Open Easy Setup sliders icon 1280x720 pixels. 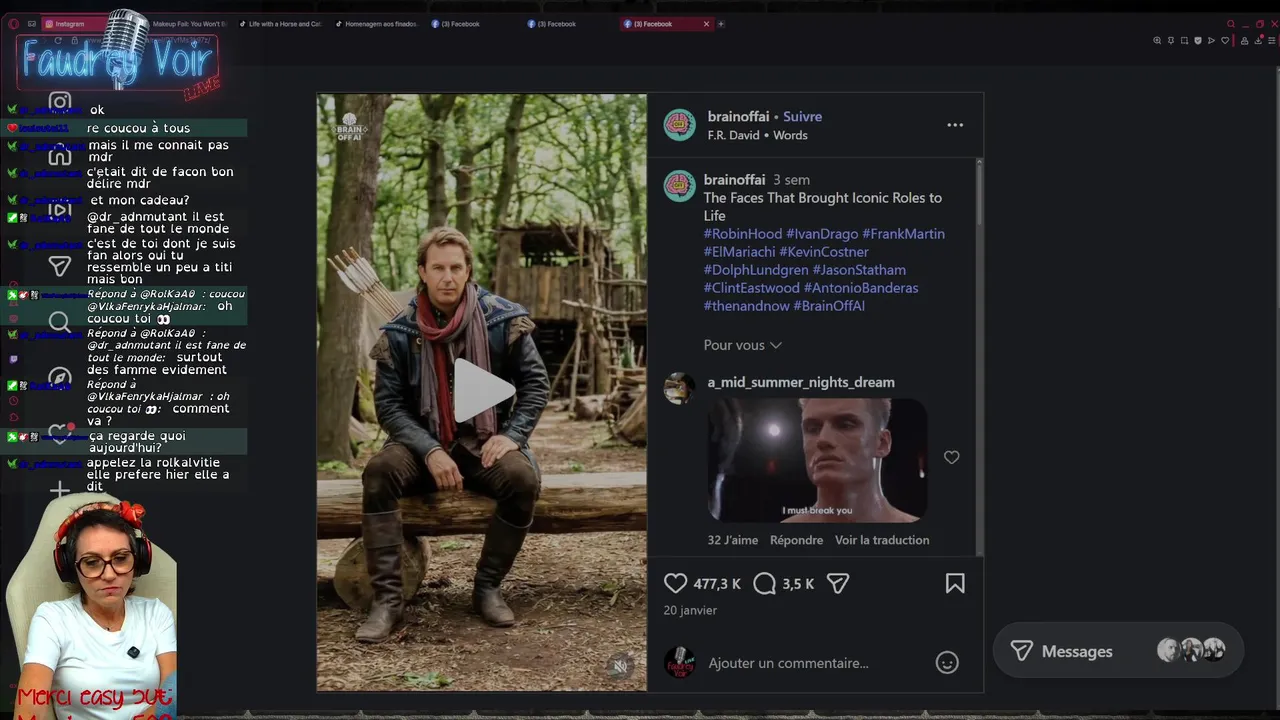(x=1272, y=41)
